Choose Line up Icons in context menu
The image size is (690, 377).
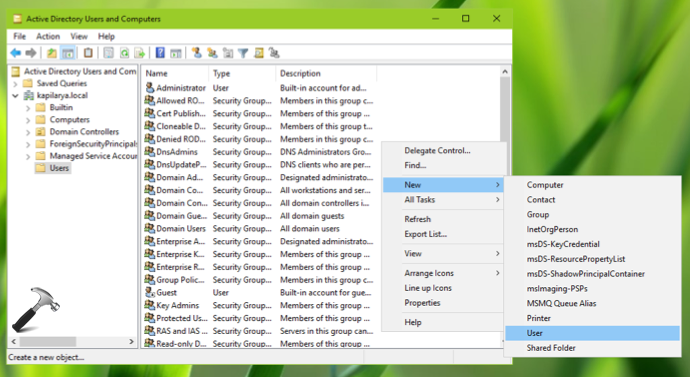(443, 288)
